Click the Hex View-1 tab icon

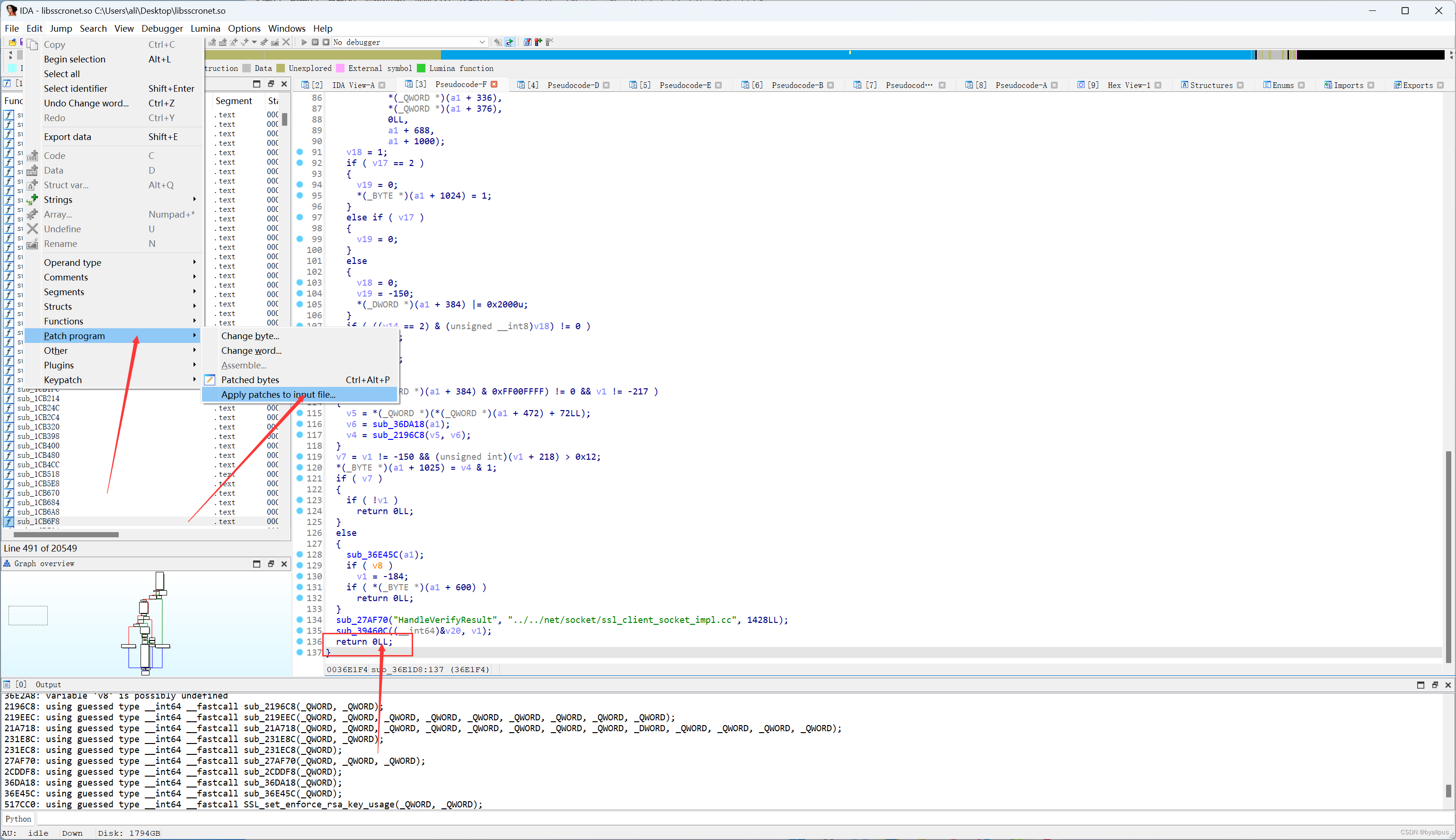click(x=1081, y=85)
